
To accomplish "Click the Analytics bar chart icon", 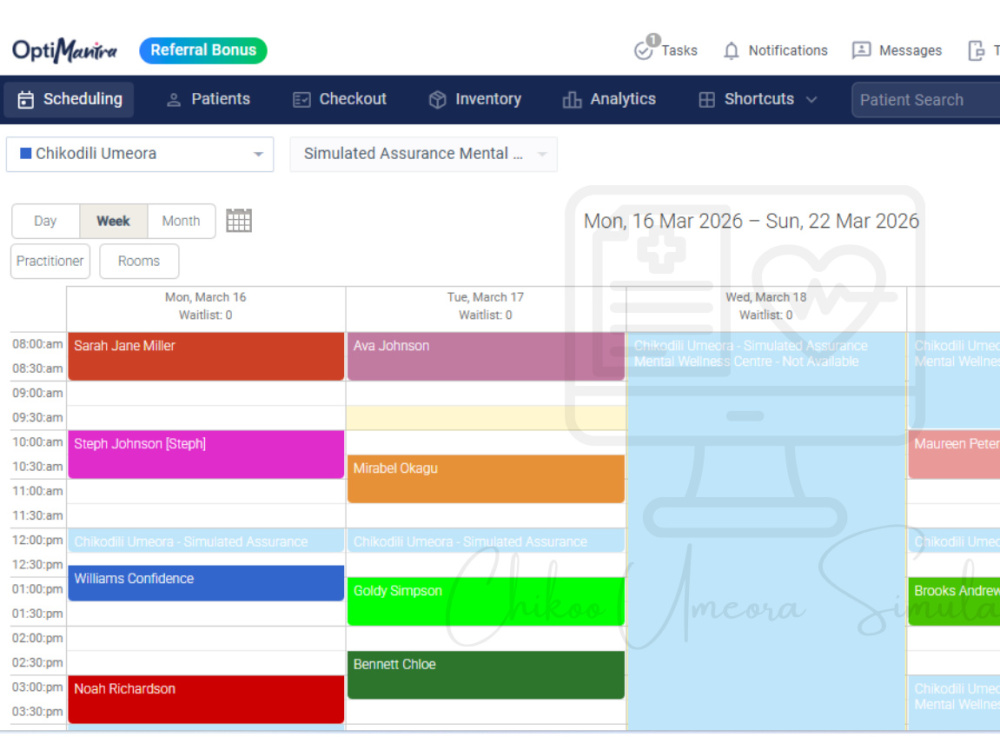I will click(572, 99).
